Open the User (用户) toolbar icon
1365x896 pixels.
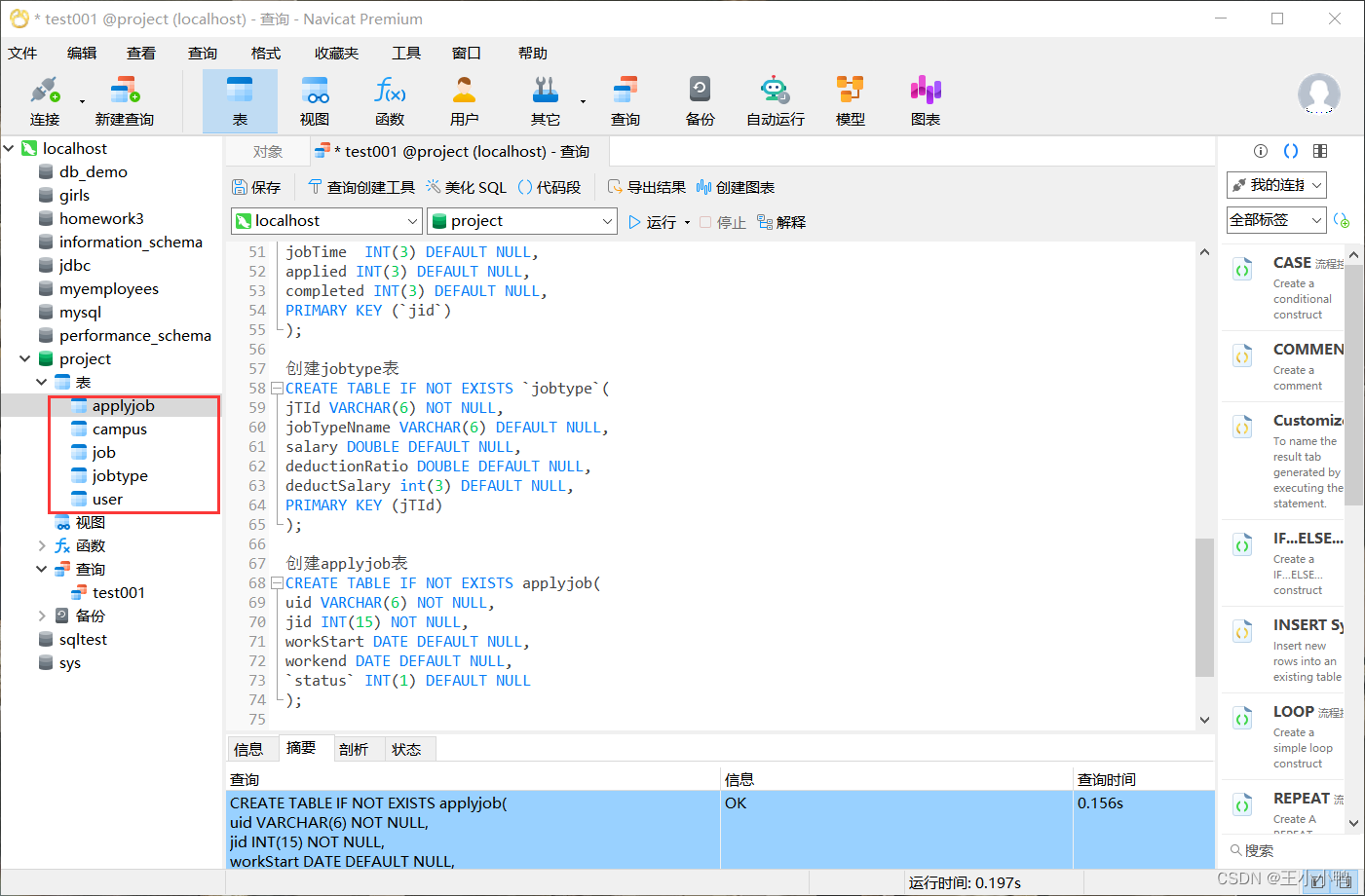[x=465, y=101]
